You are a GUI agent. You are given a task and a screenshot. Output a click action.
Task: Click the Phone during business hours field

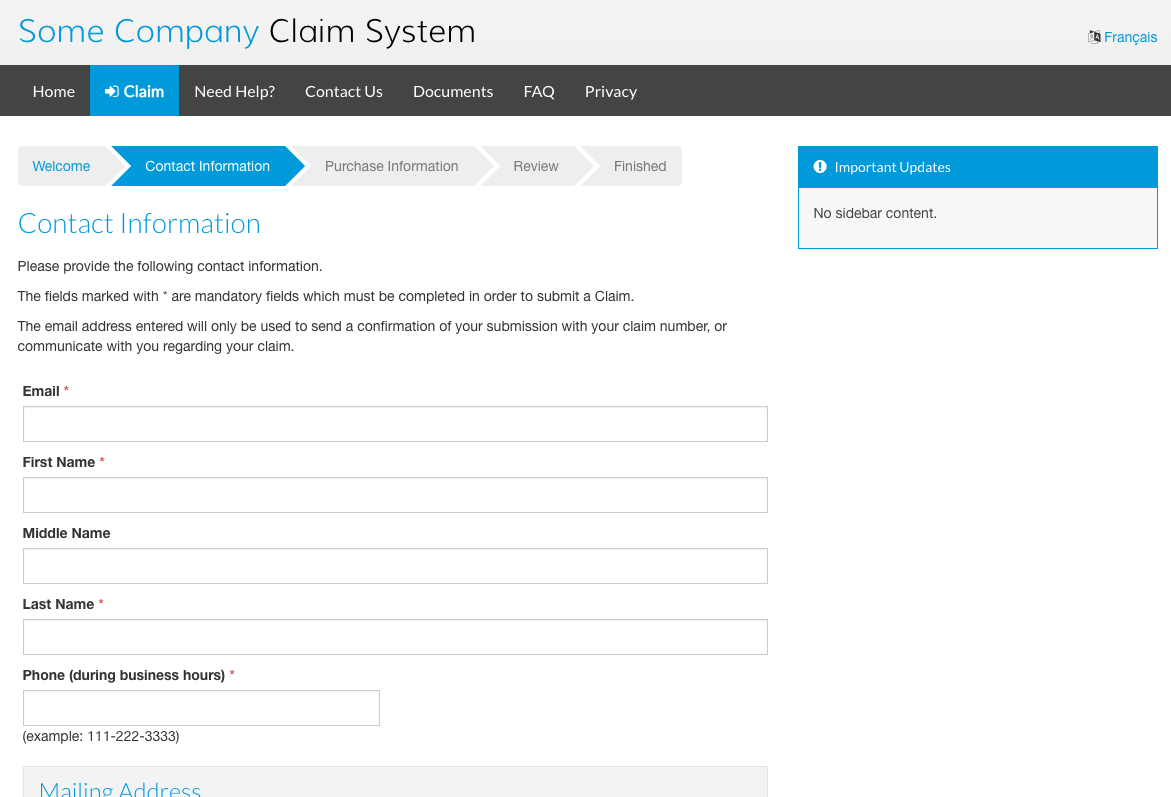(200, 707)
